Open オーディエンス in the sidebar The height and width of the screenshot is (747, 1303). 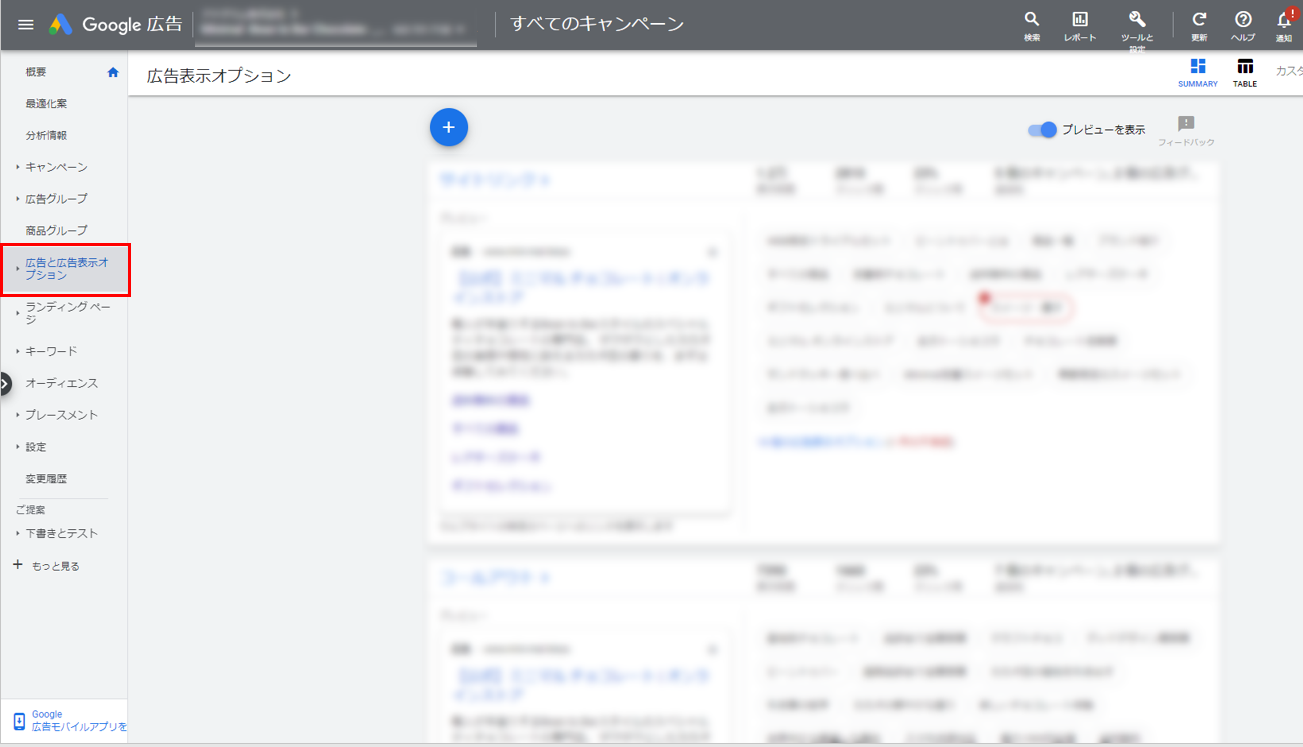pos(62,383)
